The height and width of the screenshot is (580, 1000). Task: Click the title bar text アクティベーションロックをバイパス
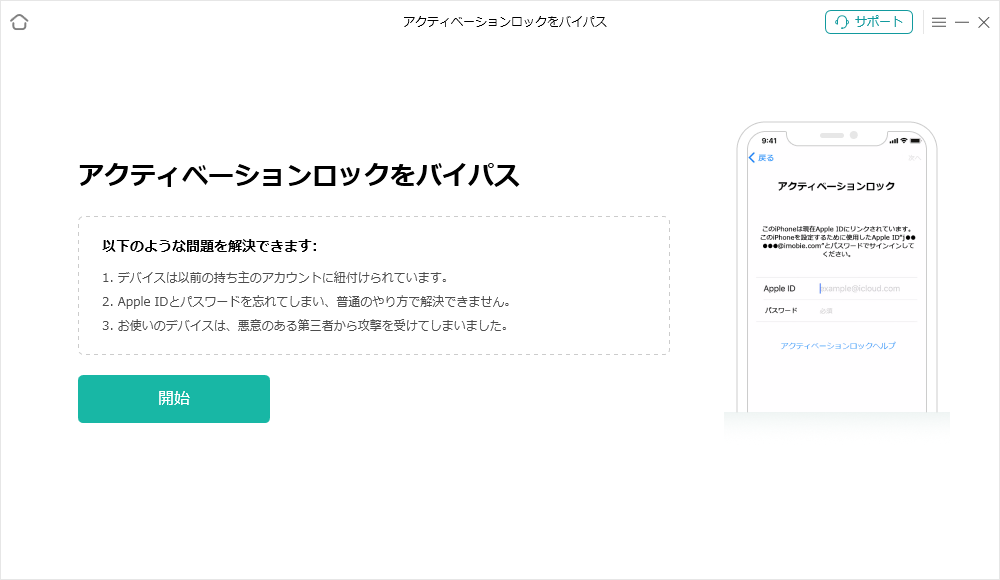point(504,22)
